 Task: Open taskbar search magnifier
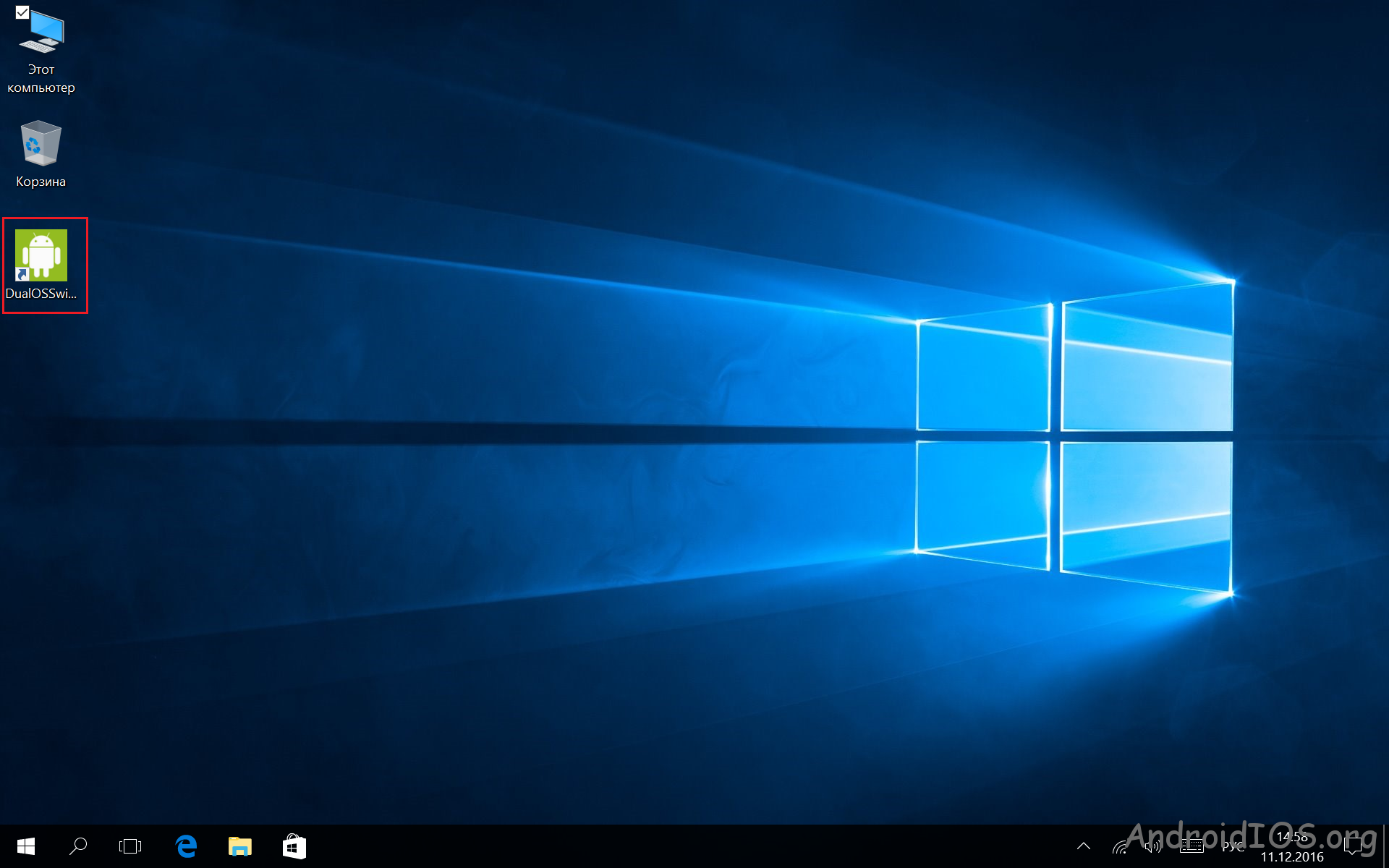(78, 846)
